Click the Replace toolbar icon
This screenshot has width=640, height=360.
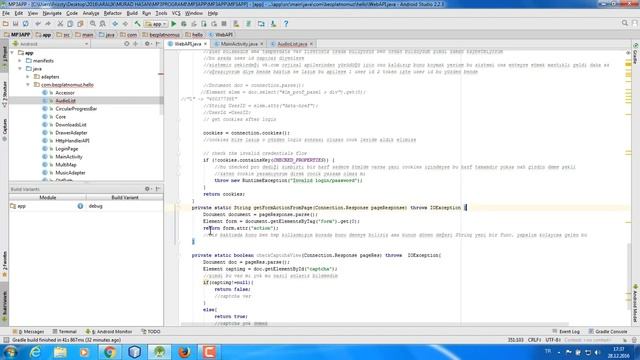point(103,24)
